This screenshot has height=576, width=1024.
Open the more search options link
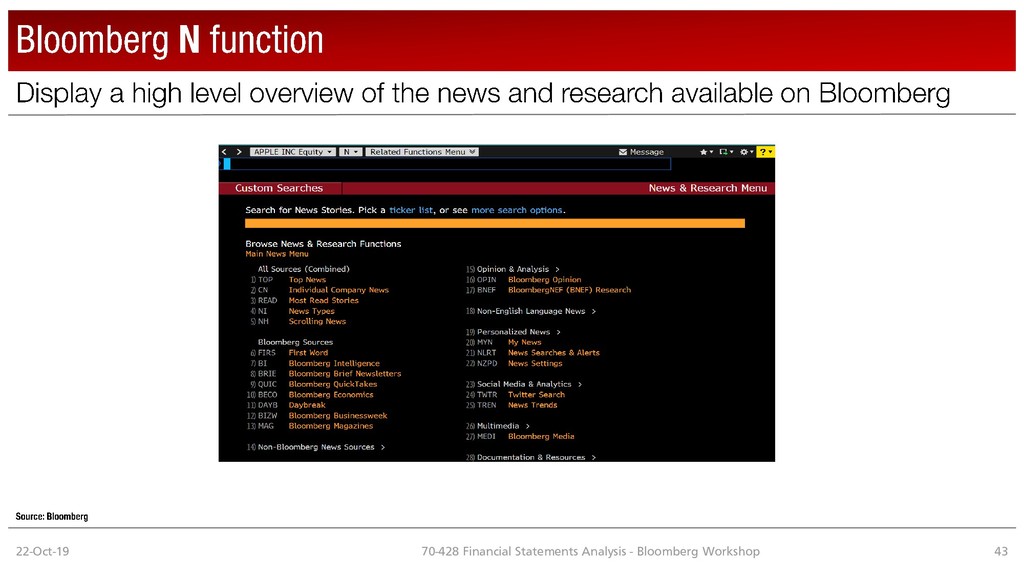[x=517, y=210]
